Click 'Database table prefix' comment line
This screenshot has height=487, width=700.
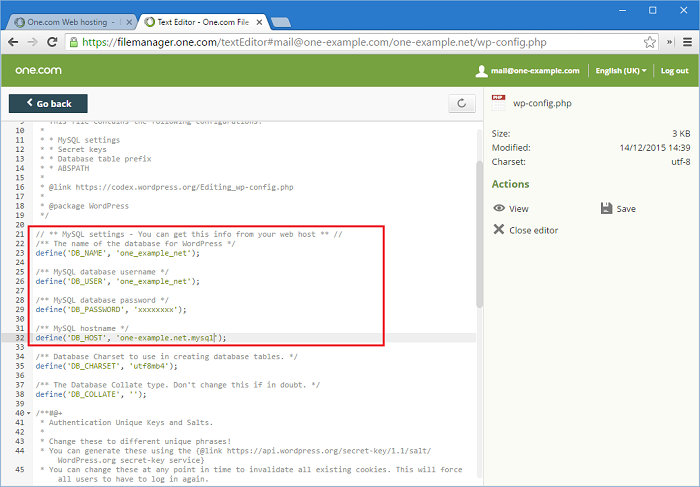(x=96, y=159)
